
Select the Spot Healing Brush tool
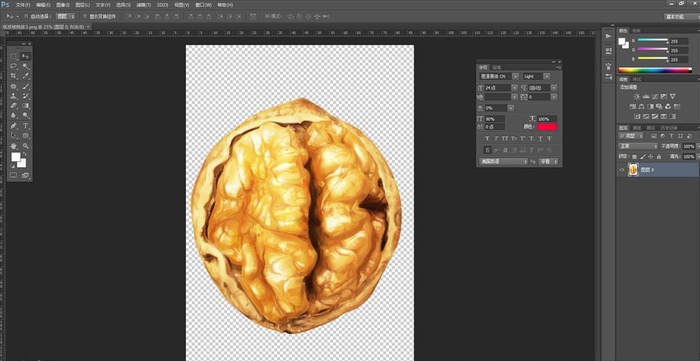[13, 86]
